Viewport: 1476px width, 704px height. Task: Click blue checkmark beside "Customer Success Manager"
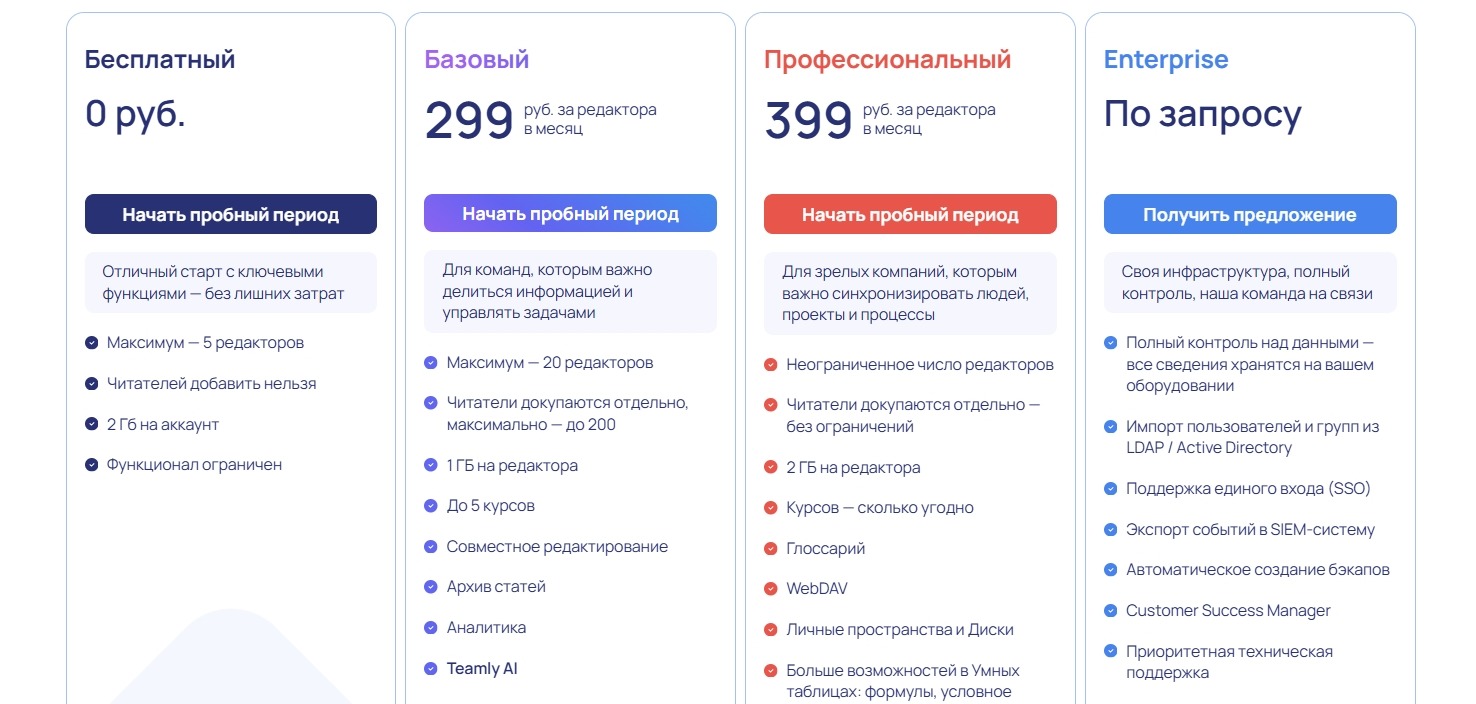1110,610
